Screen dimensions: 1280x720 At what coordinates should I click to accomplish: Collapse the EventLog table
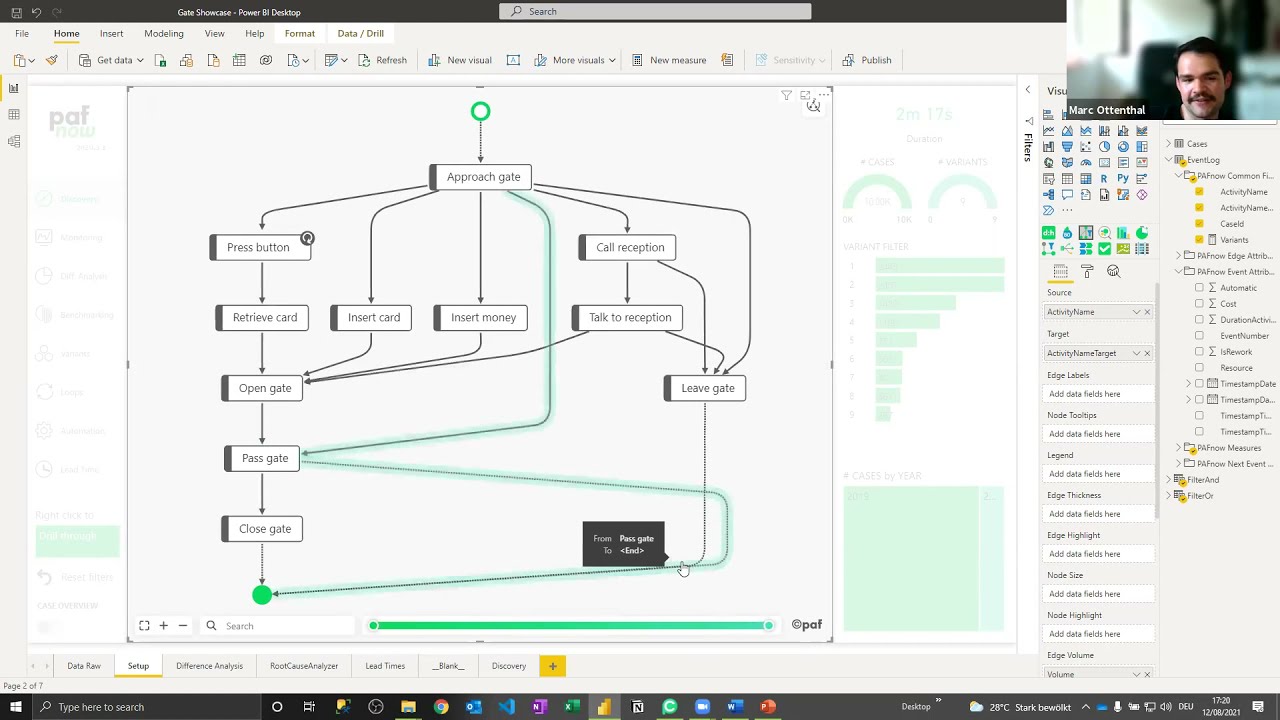tap(1168, 160)
